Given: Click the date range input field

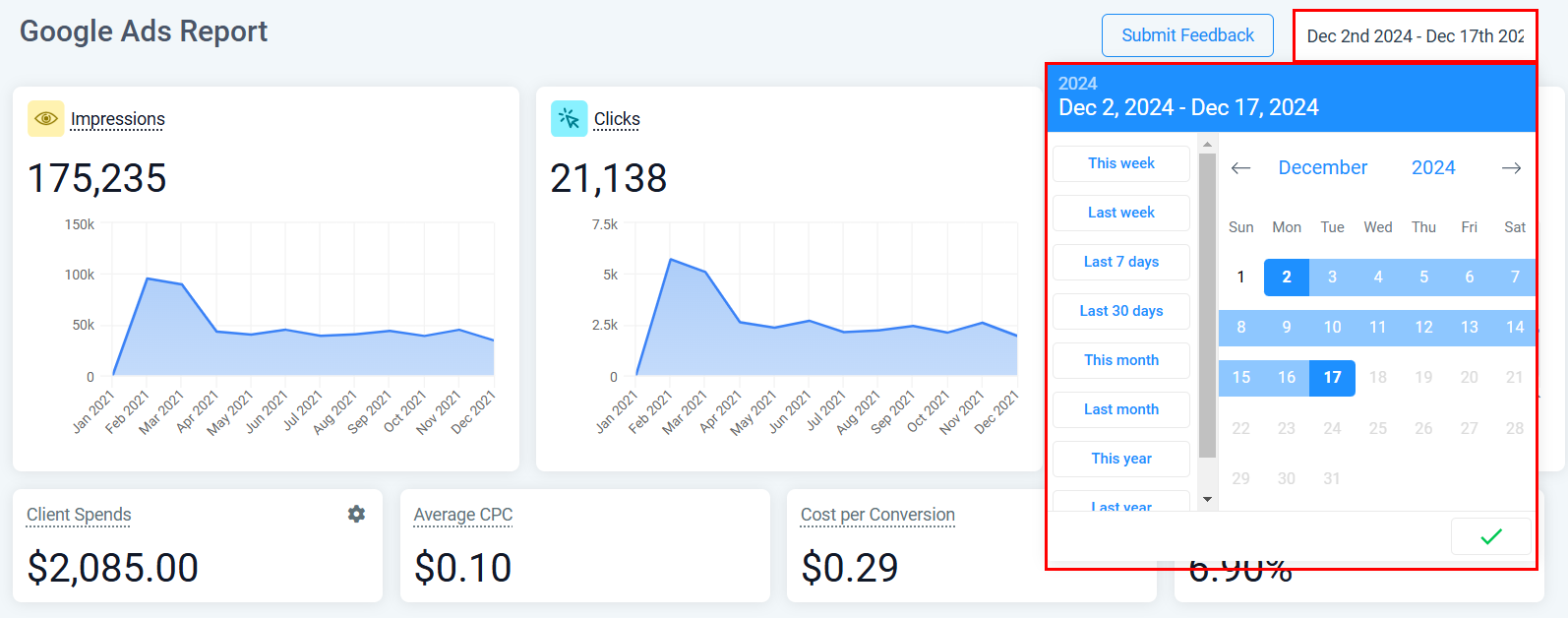Looking at the screenshot, I should click(1415, 36).
